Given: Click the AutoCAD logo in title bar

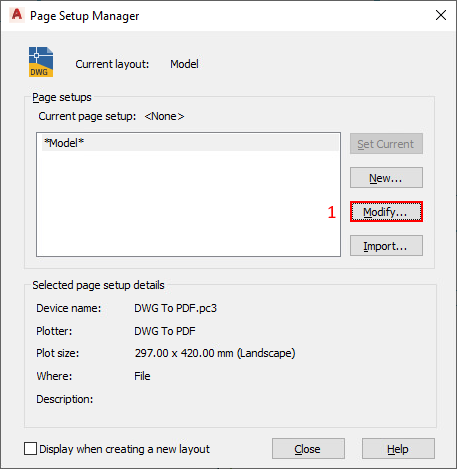Looking at the screenshot, I should (x=17, y=15).
